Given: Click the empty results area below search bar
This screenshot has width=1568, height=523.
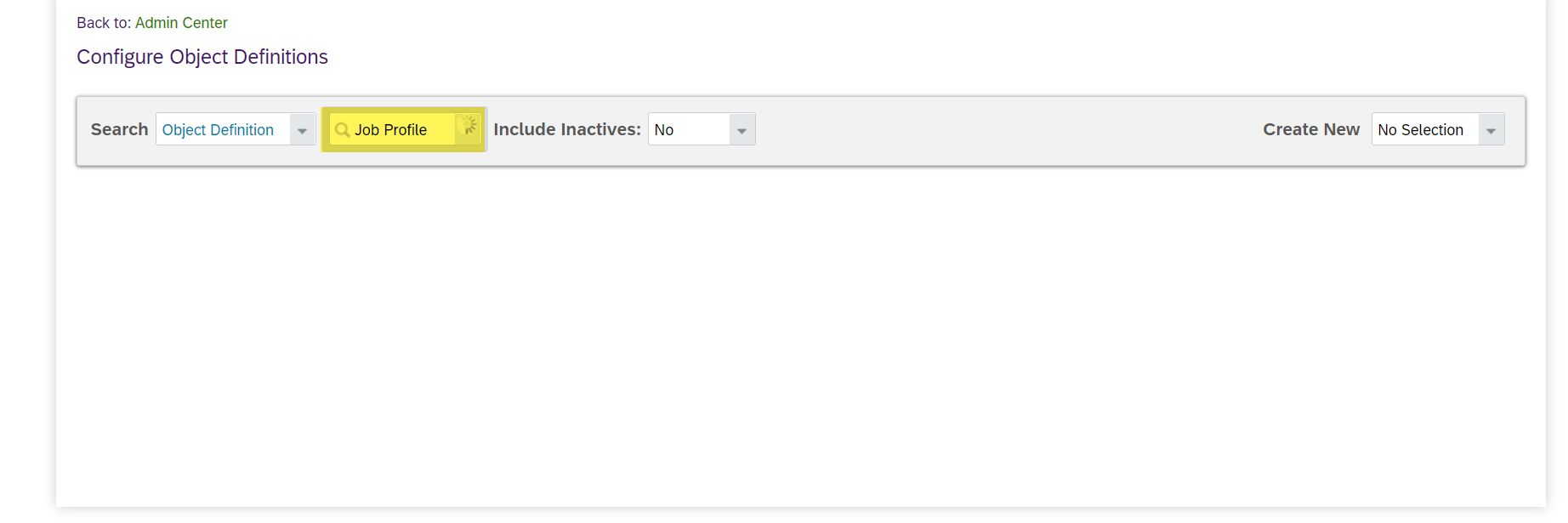Looking at the screenshot, I should [x=800, y=336].
